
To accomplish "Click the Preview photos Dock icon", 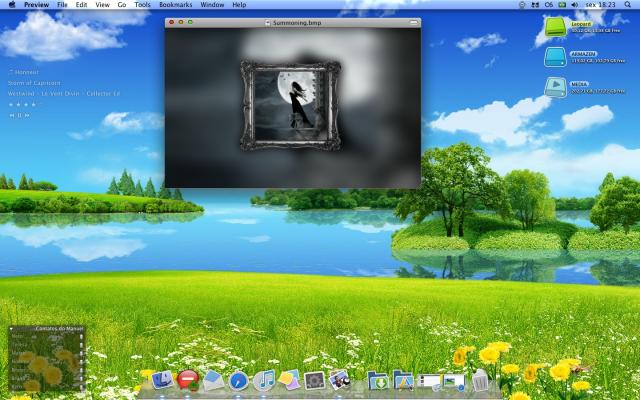I will click(339, 380).
